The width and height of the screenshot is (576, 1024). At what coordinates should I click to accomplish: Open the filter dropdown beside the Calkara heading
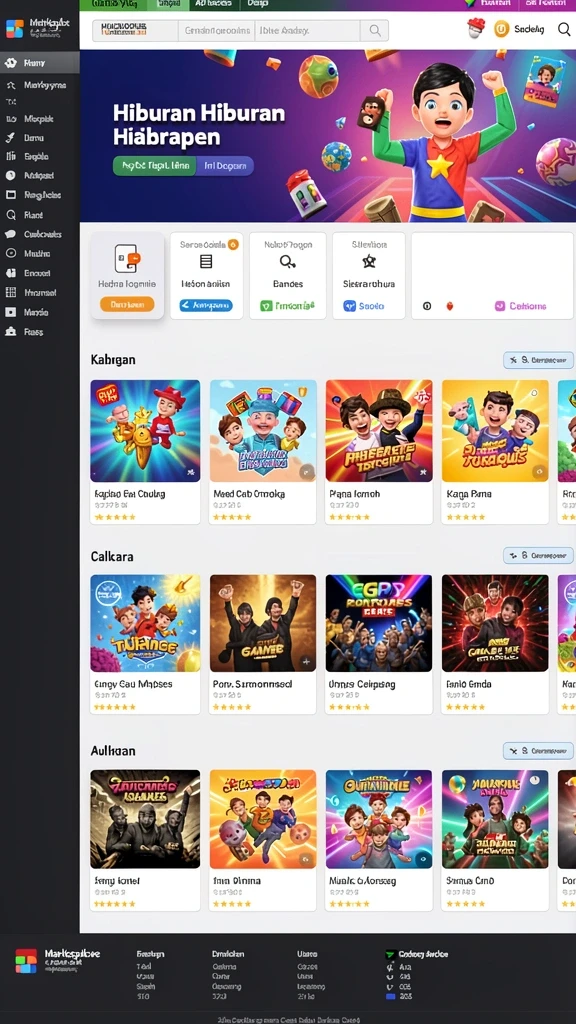(x=538, y=556)
